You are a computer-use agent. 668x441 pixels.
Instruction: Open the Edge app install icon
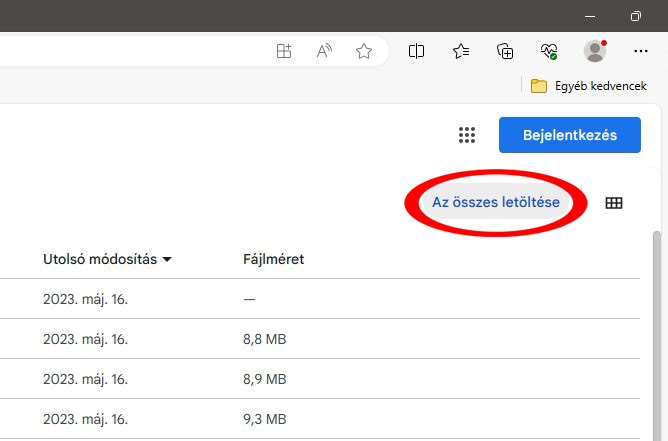click(284, 51)
